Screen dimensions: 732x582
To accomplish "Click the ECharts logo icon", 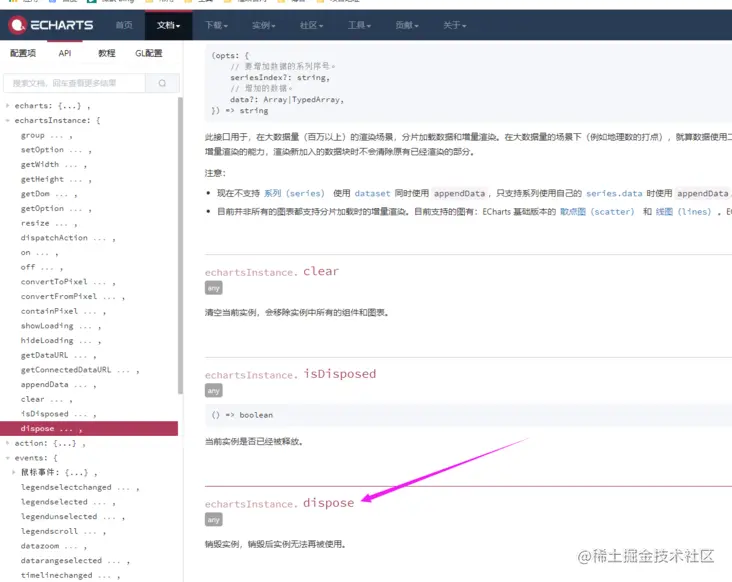I will tap(18, 25).
